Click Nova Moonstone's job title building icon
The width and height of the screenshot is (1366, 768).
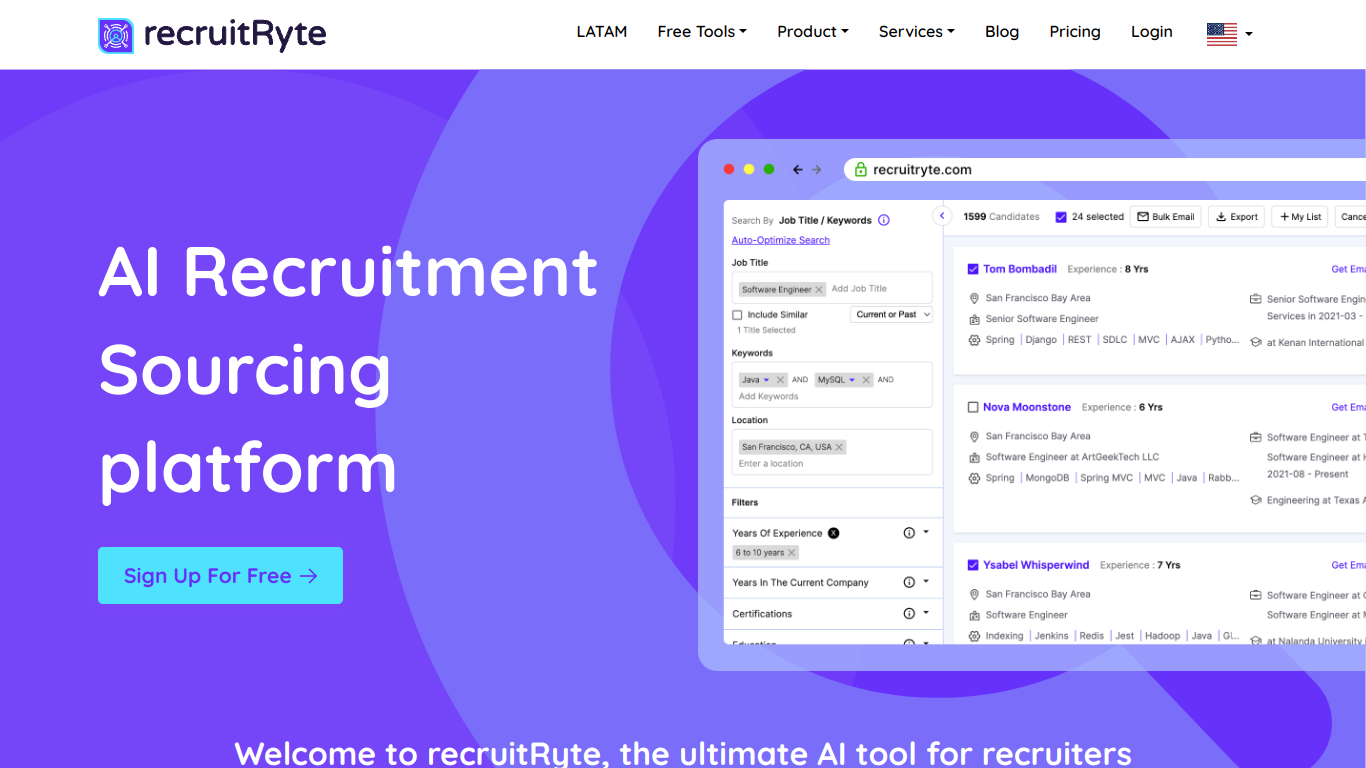[x=975, y=457]
